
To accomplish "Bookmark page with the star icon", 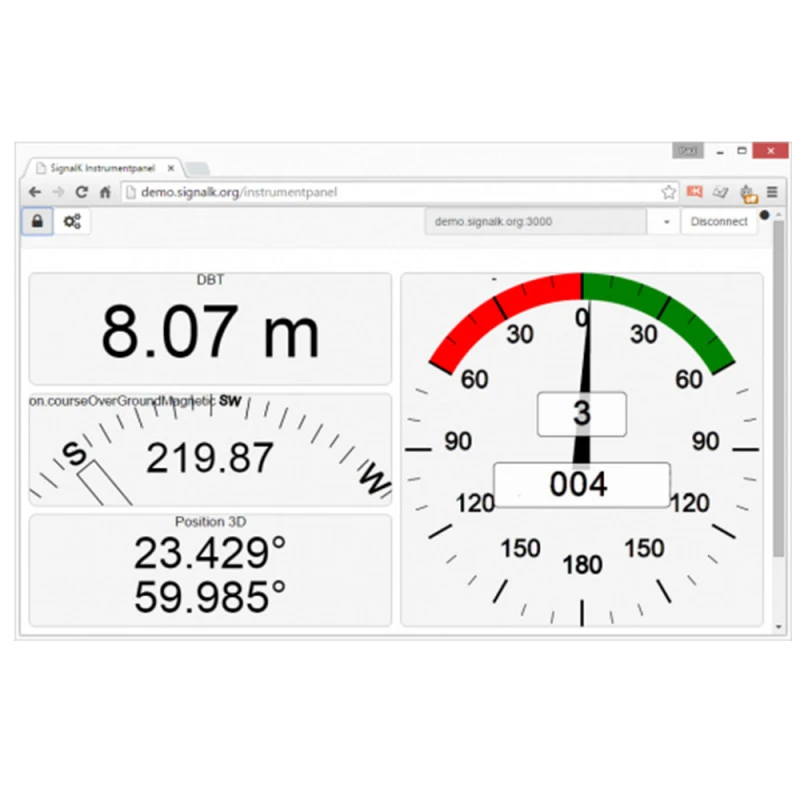I will [x=668, y=192].
